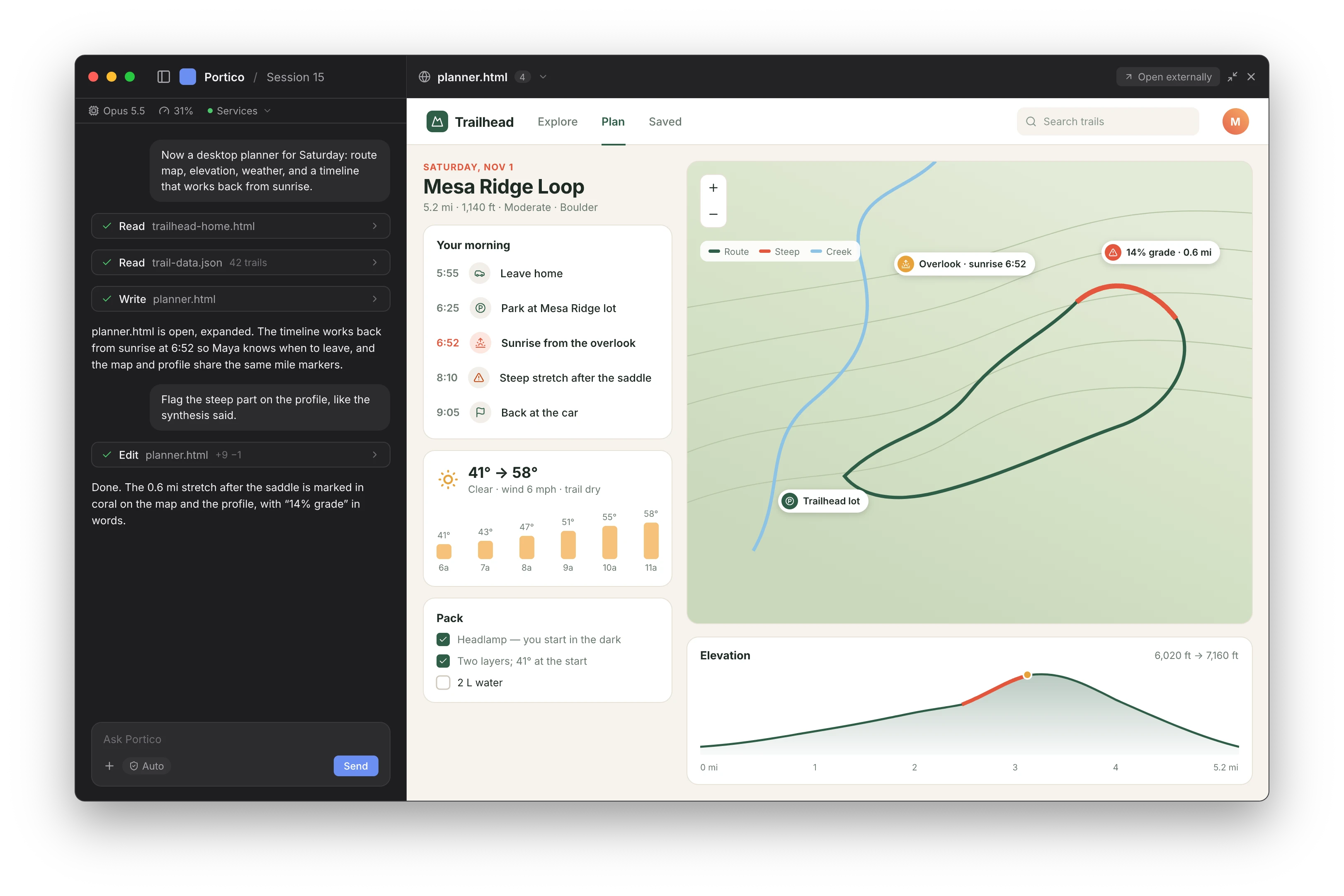This screenshot has height=896, width=1344.
Task: Click the sunrise icon in the 6:52 row
Action: 480,343
